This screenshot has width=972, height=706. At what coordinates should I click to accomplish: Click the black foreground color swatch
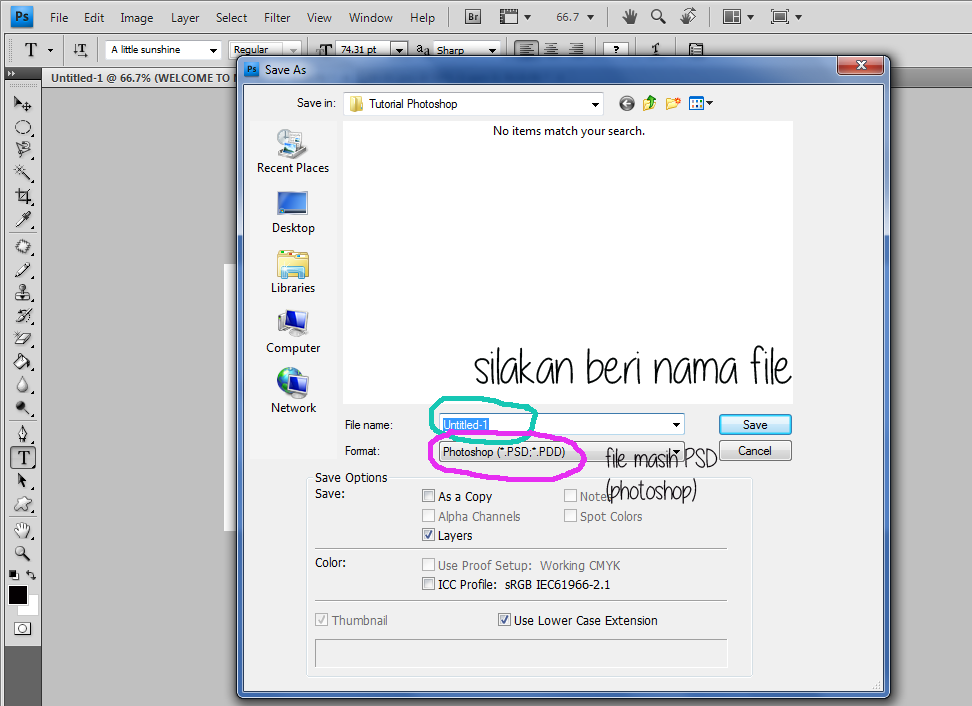18,595
